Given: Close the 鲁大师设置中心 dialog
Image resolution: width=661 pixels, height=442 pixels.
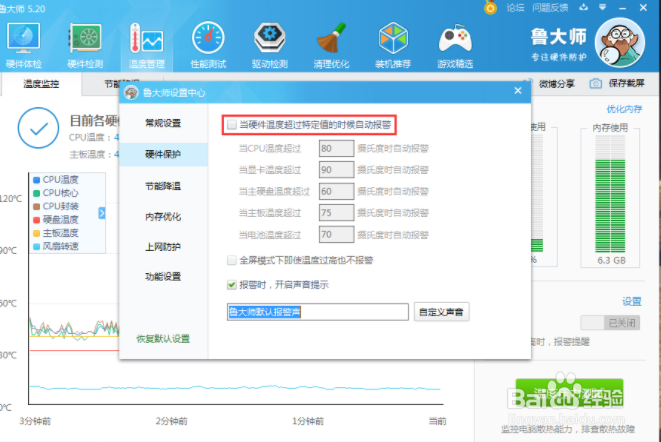Looking at the screenshot, I should tap(518, 90).
